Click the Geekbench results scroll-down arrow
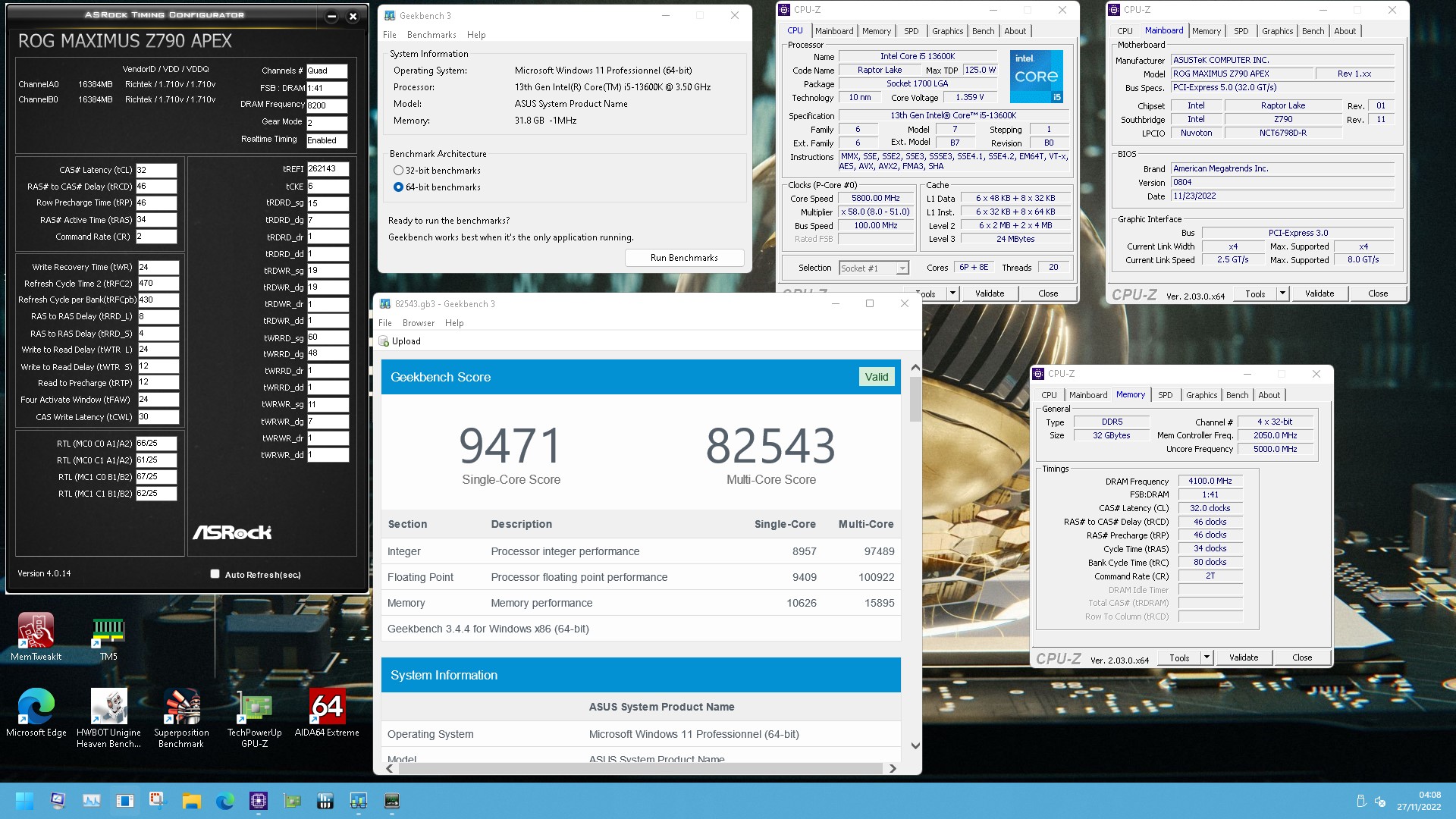Image resolution: width=1456 pixels, height=819 pixels. point(915,745)
